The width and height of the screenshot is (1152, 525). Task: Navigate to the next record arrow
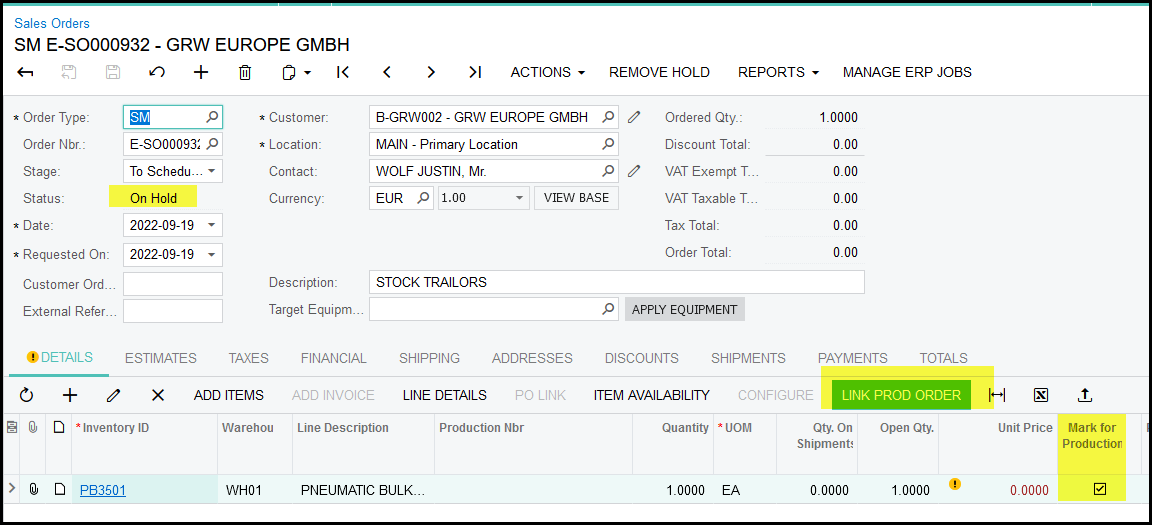pyautogui.click(x=431, y=72)
